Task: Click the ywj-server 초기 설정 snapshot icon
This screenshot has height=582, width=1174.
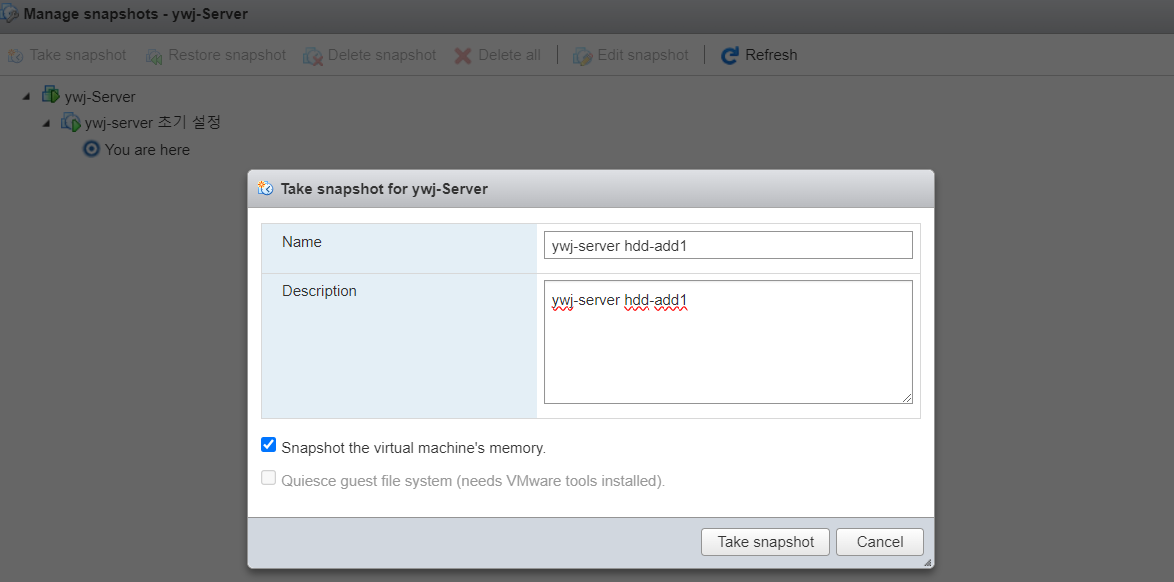Action: (71, 121)
